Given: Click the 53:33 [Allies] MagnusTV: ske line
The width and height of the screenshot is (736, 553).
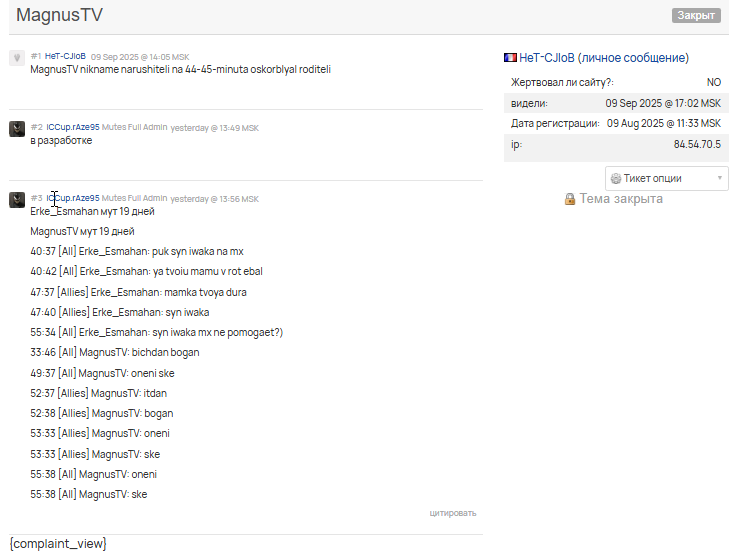Looking at the screenshot, I should tap(95, 454).
